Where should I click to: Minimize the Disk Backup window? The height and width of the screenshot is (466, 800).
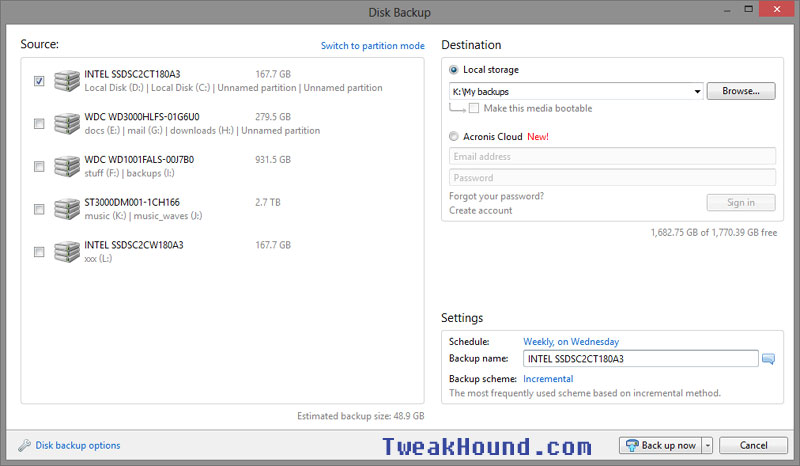tap(727, 10)
